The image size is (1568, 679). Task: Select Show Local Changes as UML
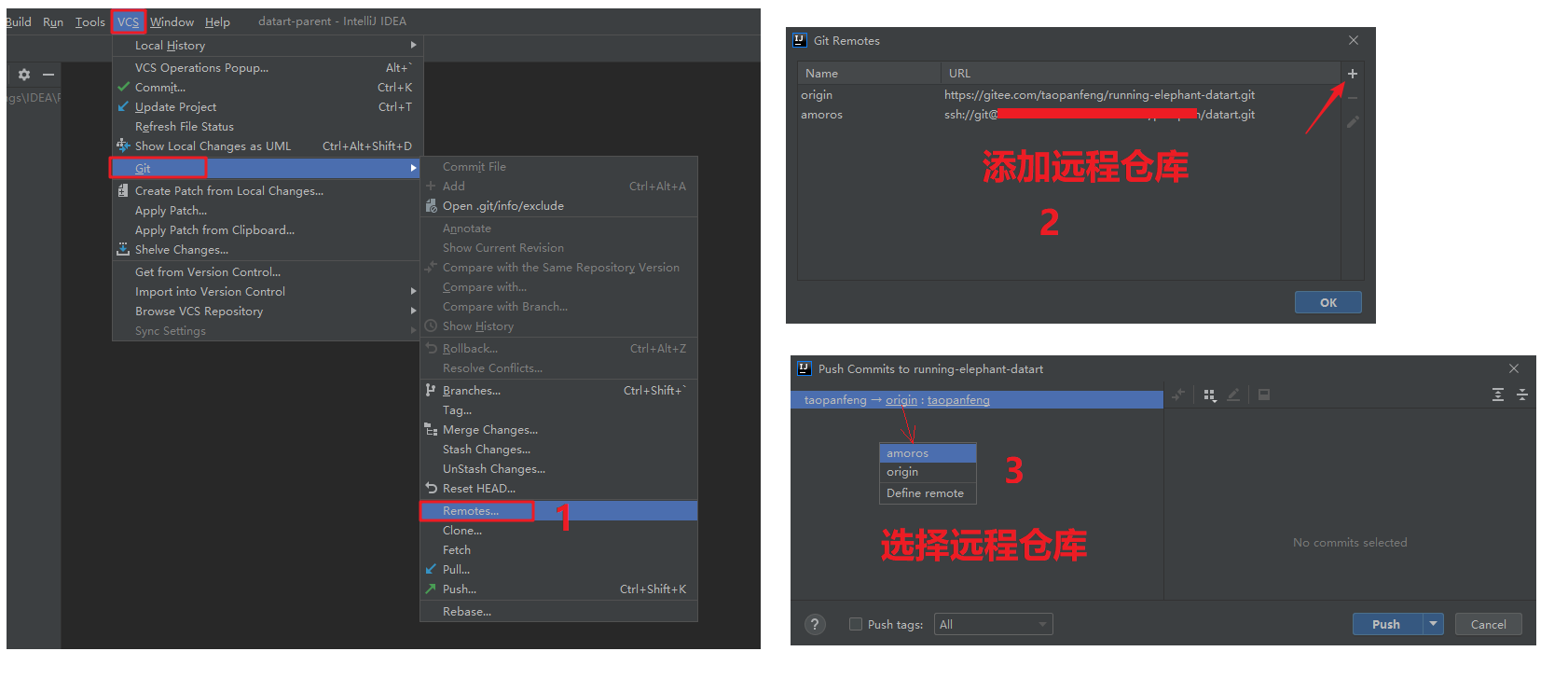click(x=267, y=145)
